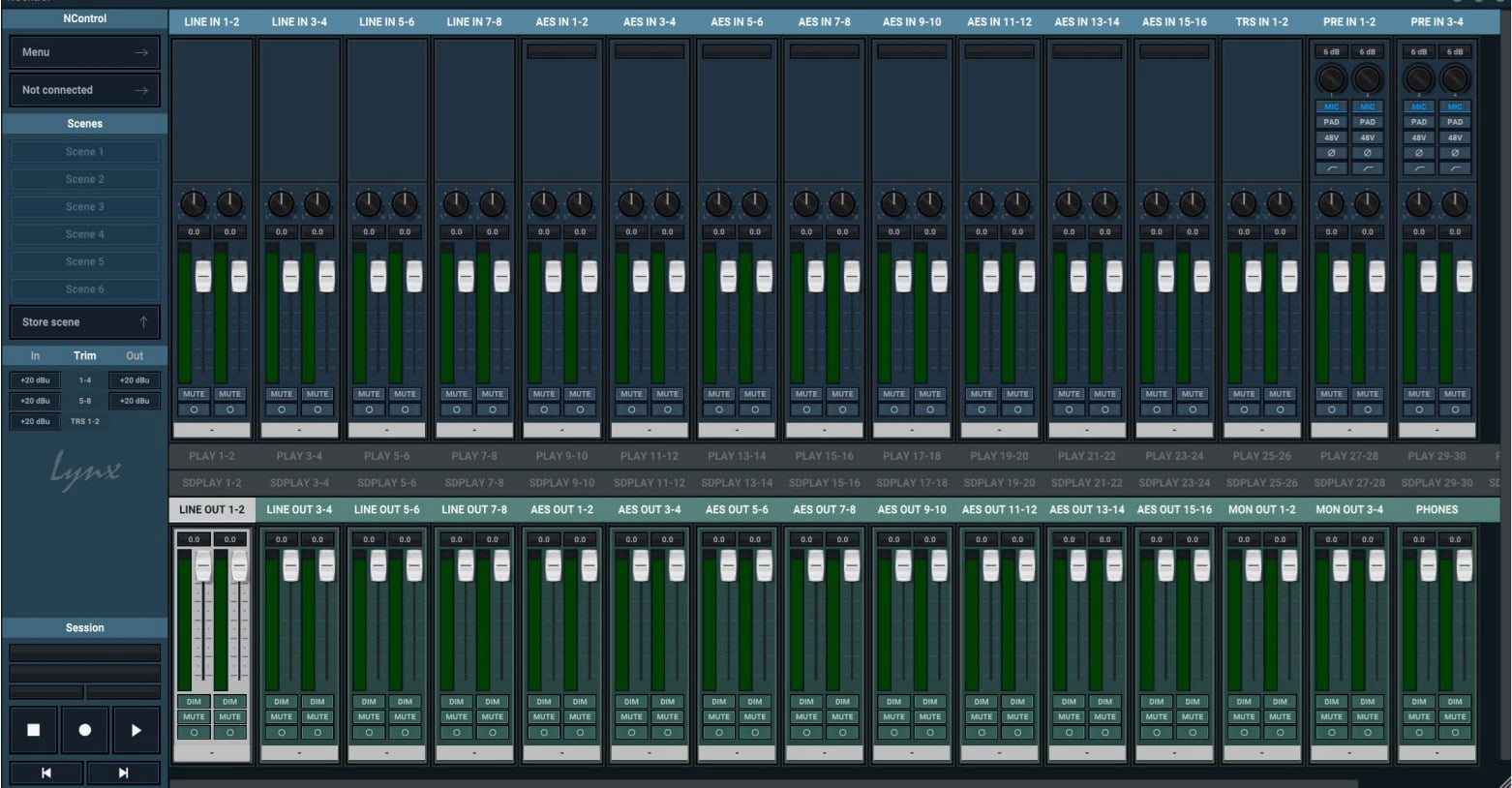This screenshot has width=1512, height=788.
Task: Start playback with the Play button
Action: click(x=136, y=731)
